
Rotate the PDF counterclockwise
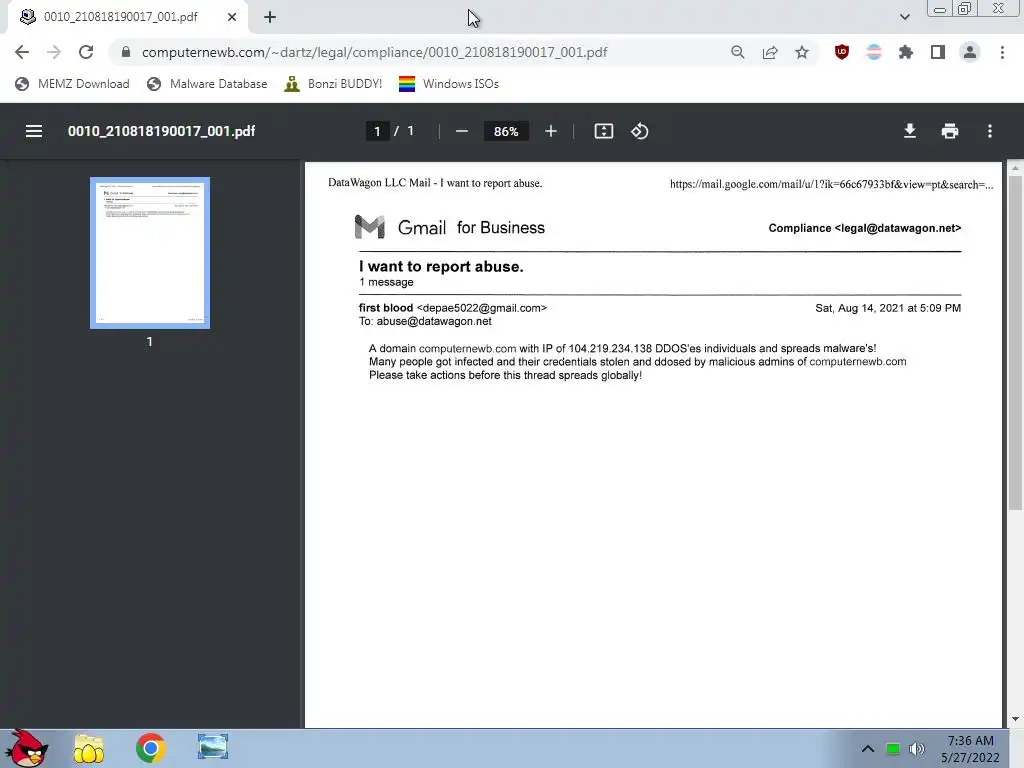click(639, 131)
